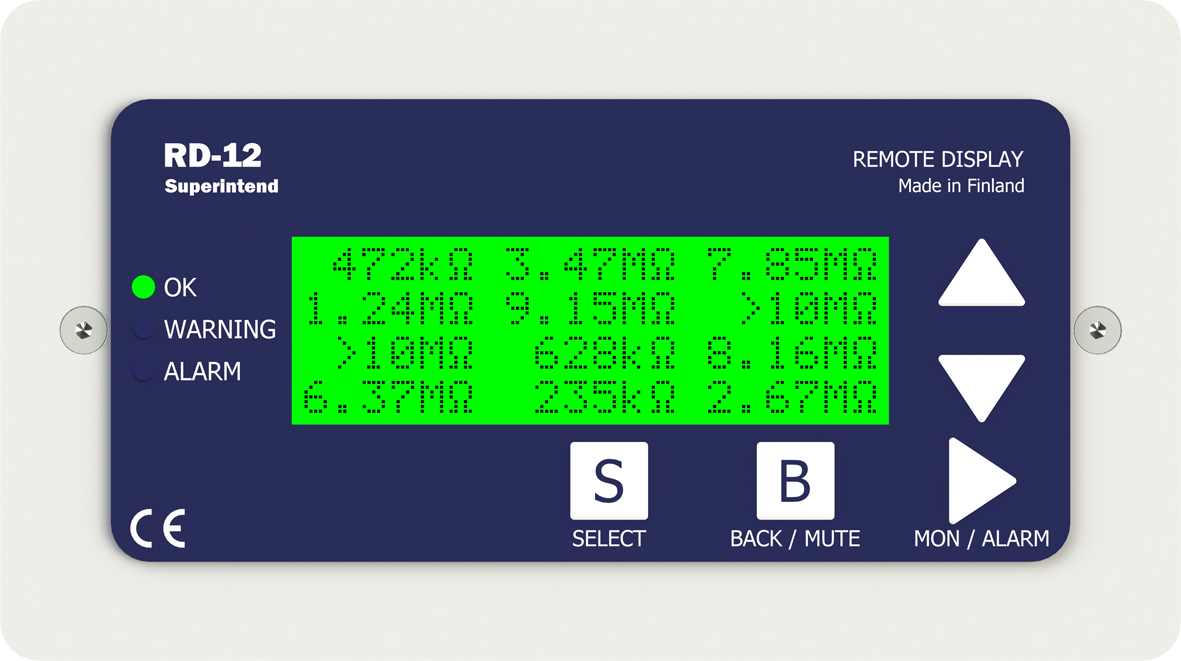Click the Superintend brand name

(x=221, y=187)
